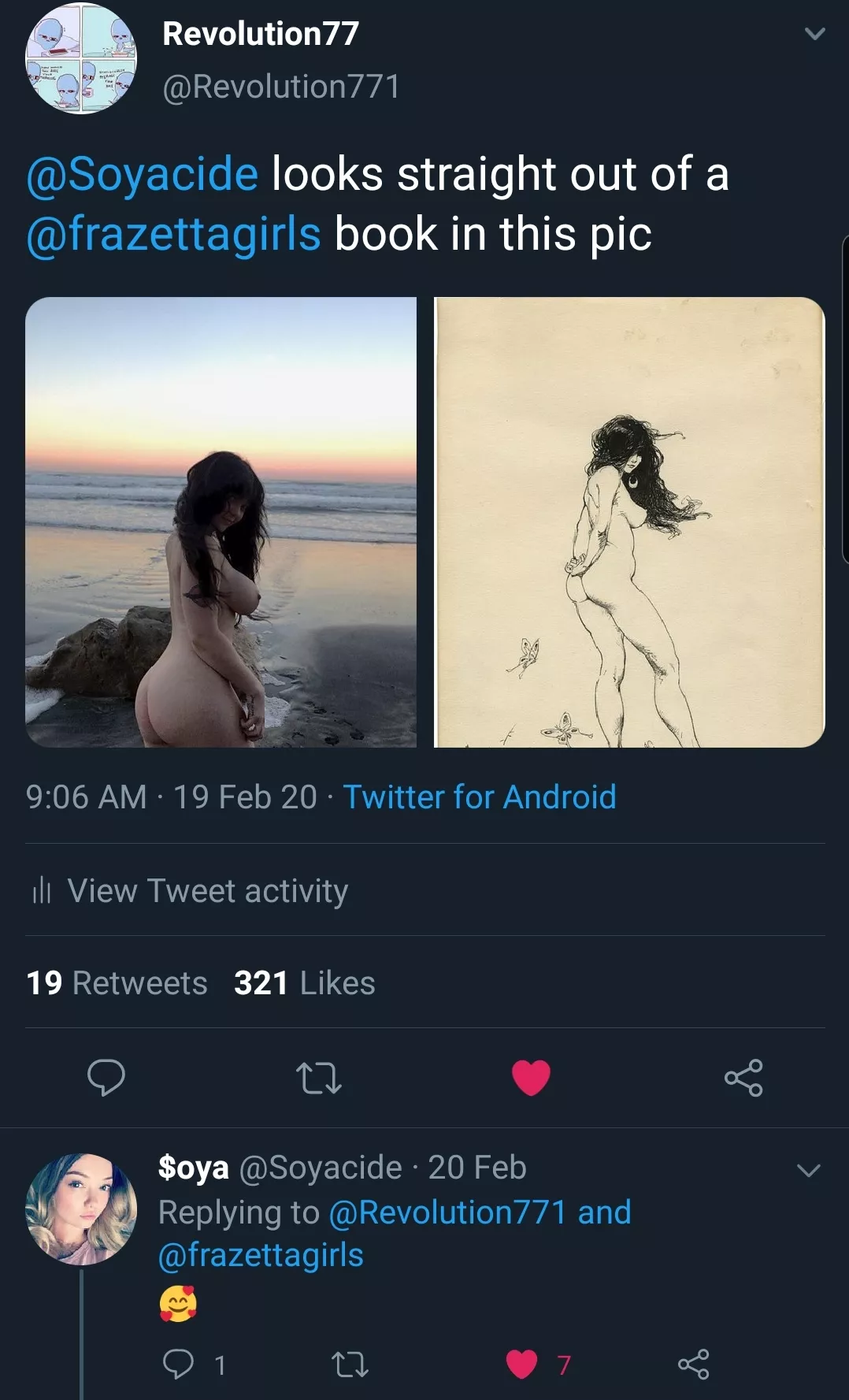This screenshot has width=849, height=1400.
Task: Toggle like heart on $oya's reply
Action: click(521, 1364)
